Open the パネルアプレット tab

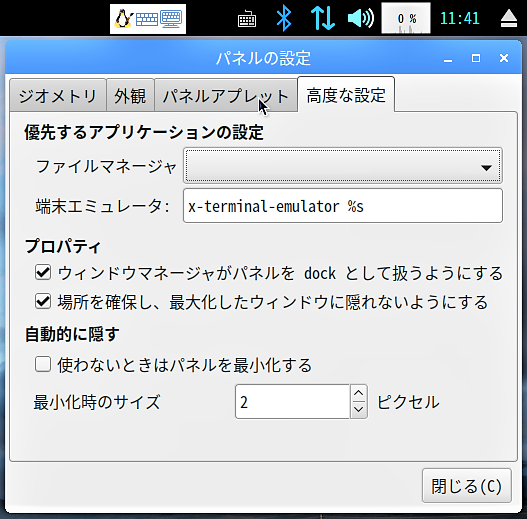coord(226,95)
